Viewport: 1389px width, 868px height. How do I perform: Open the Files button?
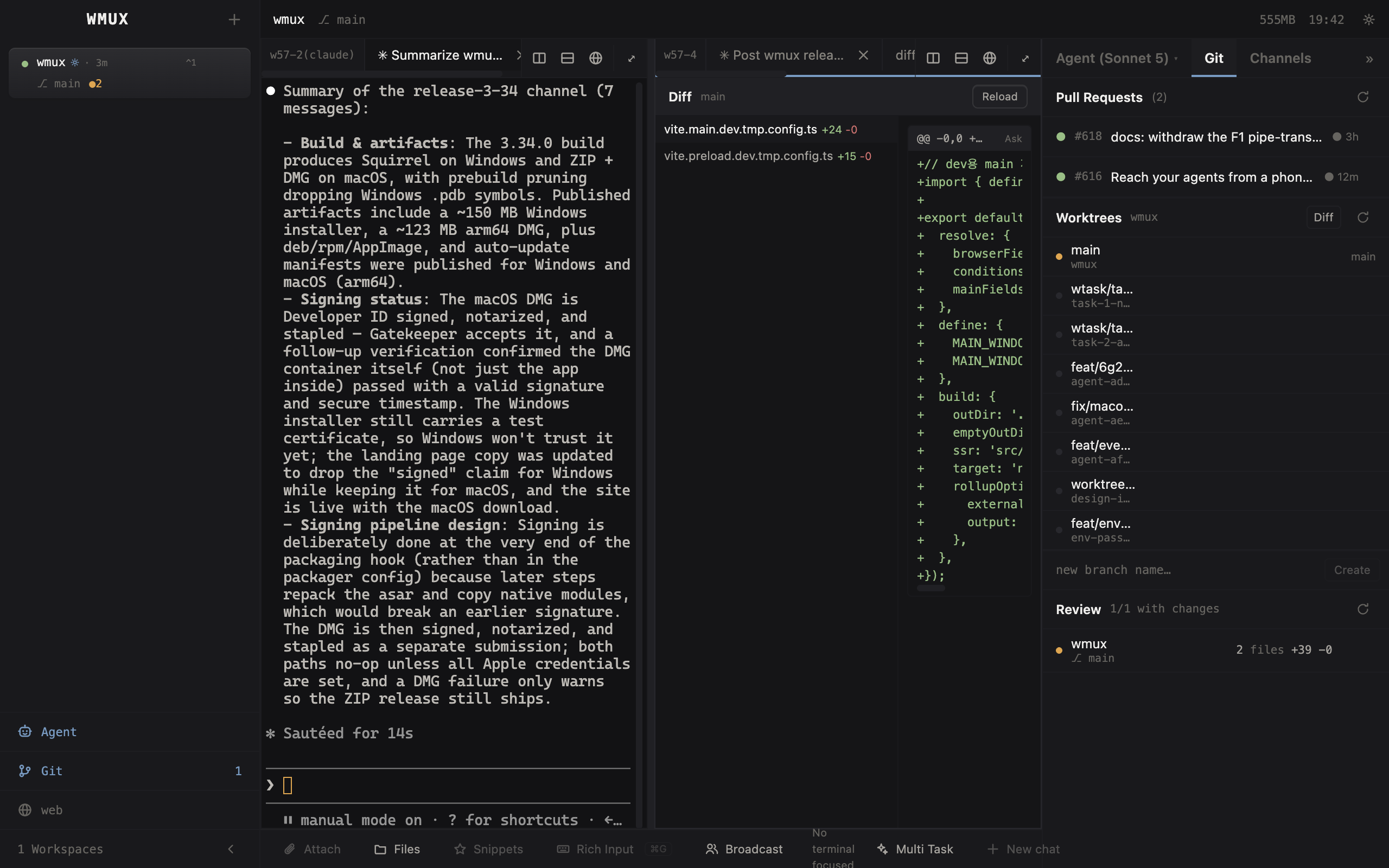tap(397, 849)
